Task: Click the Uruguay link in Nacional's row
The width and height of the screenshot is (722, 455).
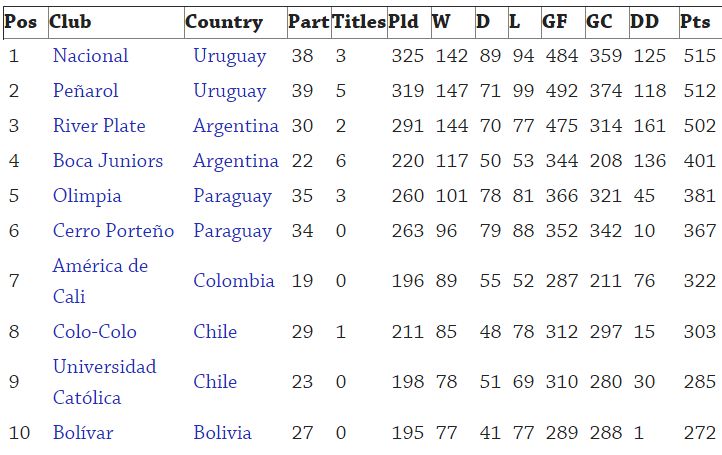Action: pos(230,56)
